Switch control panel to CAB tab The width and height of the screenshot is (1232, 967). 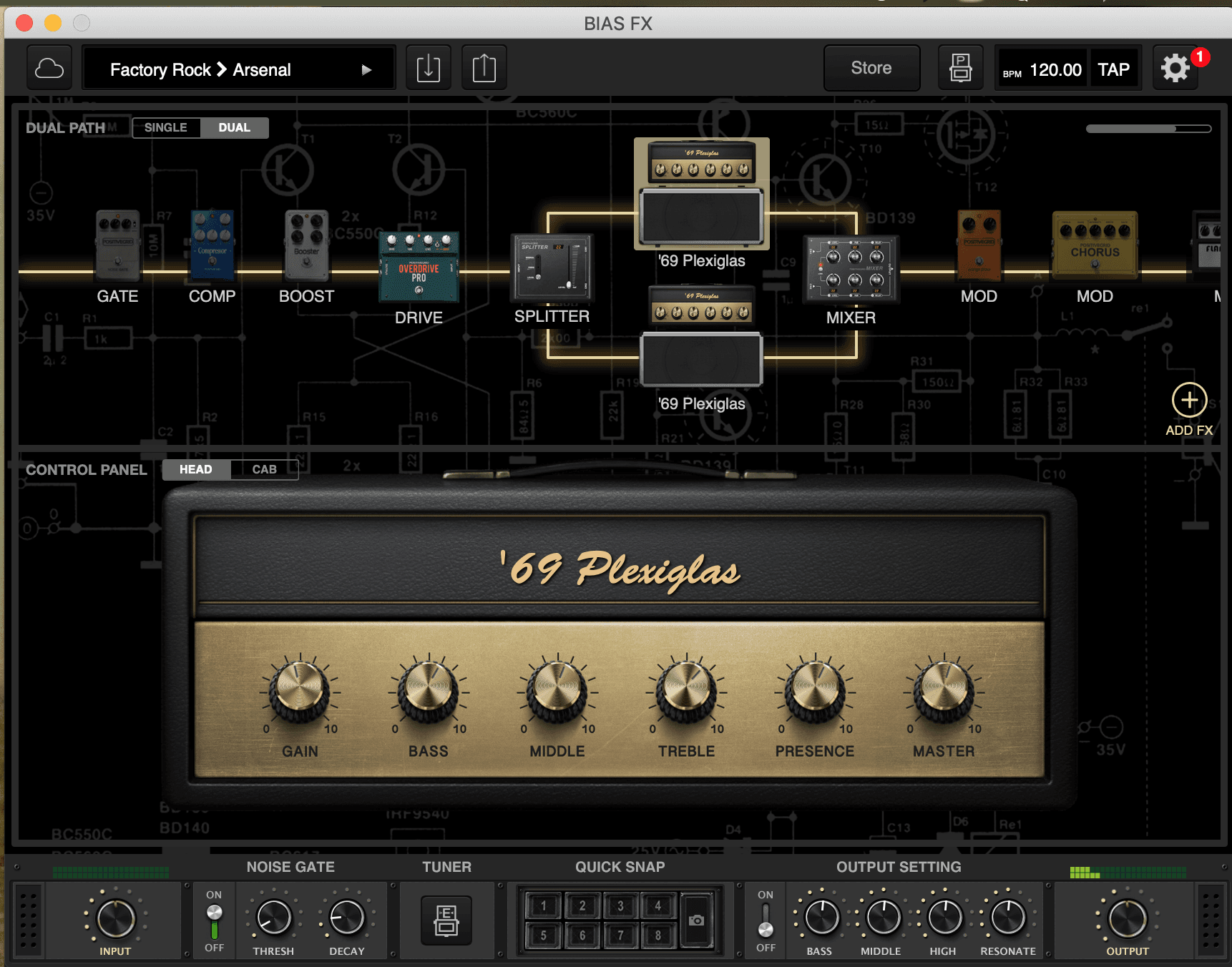coord(264,469)
